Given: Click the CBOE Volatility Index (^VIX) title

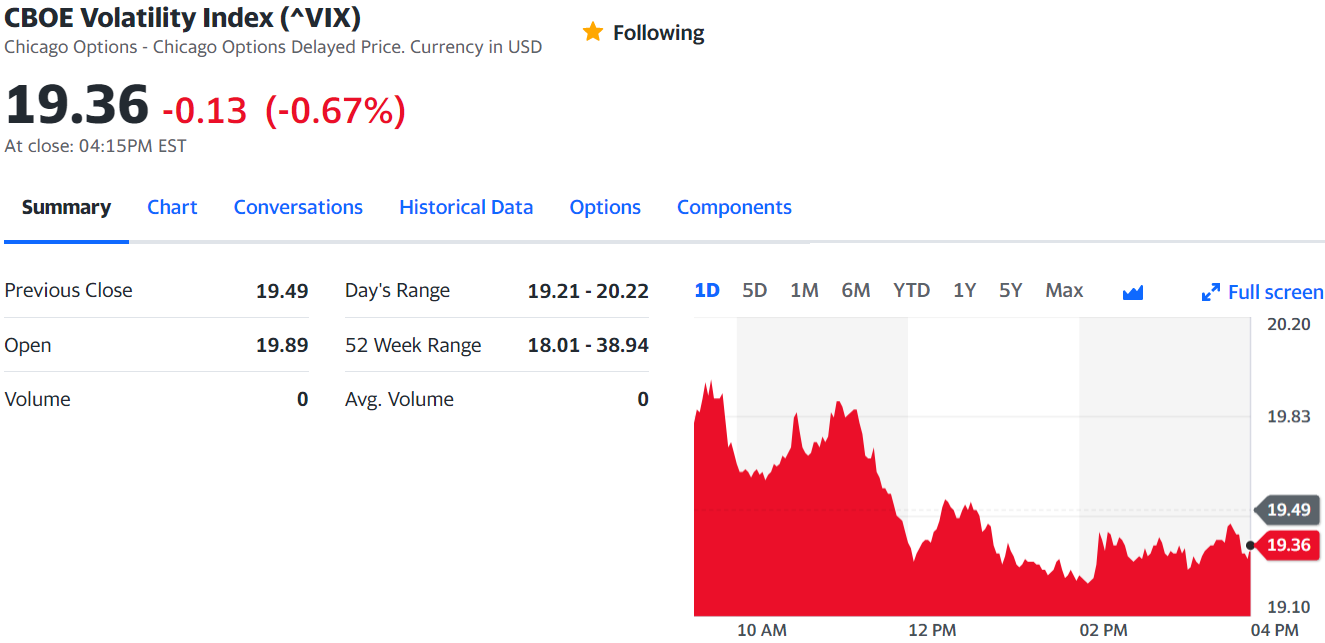Looking at the screenshot, I should click(183, 17).
